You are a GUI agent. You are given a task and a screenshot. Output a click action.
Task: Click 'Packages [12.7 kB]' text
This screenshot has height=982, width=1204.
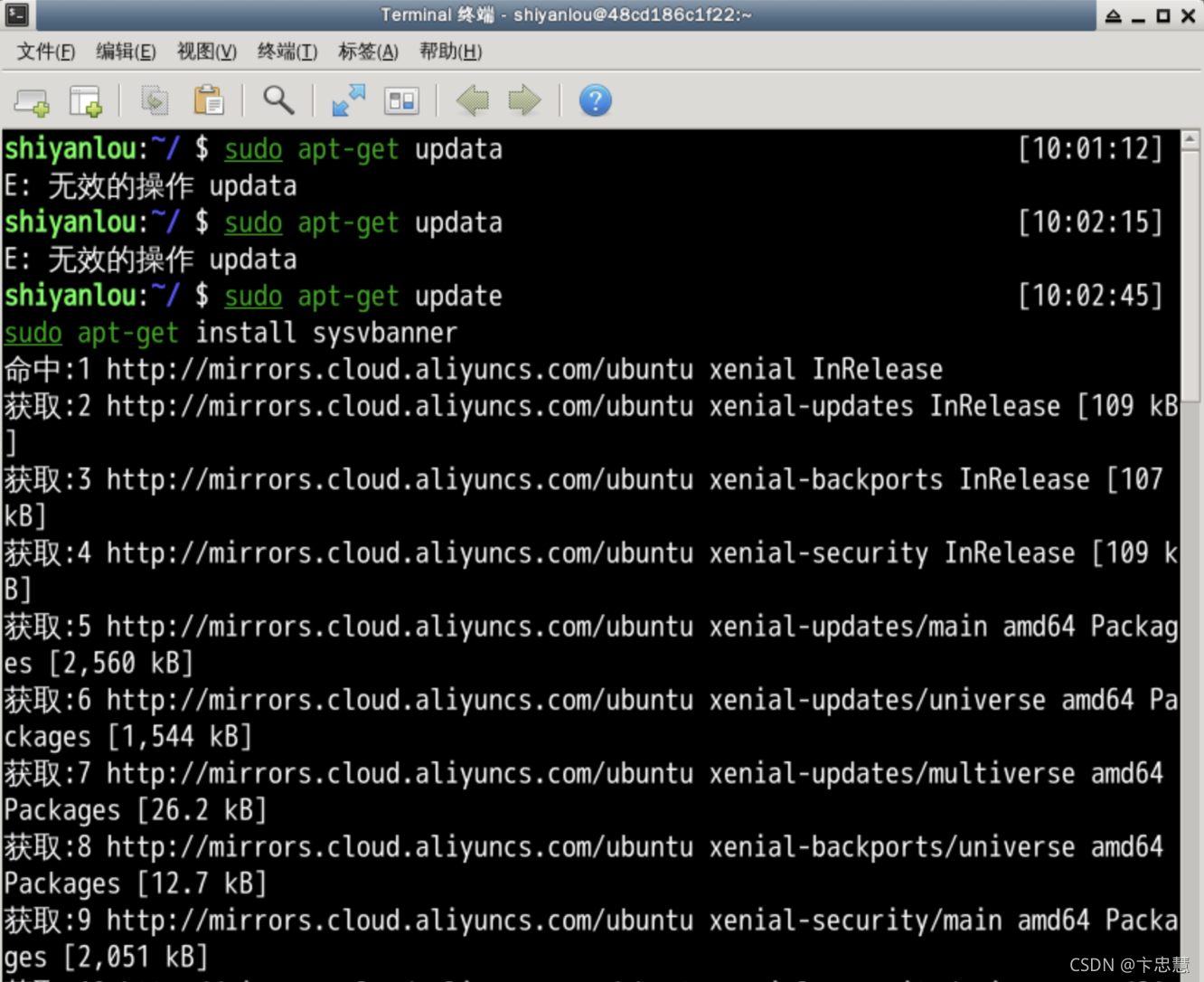(x=136, y=883)
